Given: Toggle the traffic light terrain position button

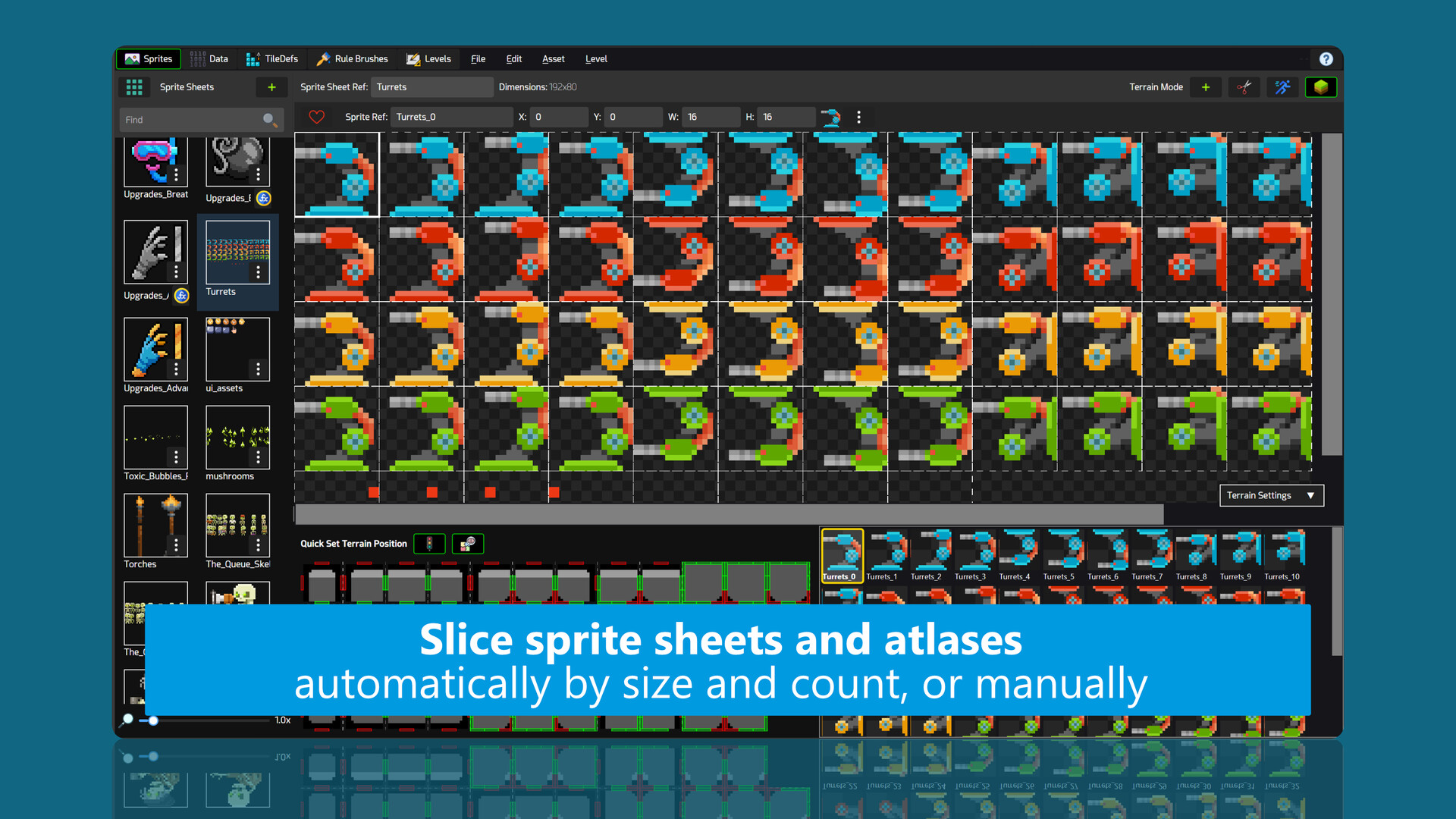Looking at the screenshot, I should [x=429, y=544].
